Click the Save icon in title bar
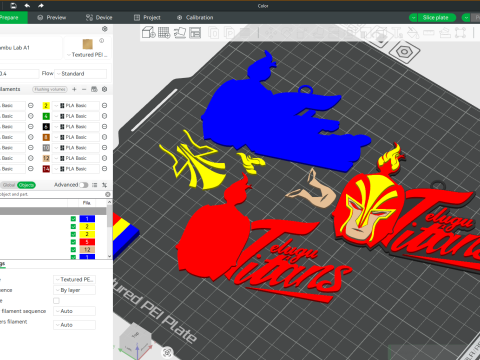Viewport: 480px width, 360px height. click(13, 6)
